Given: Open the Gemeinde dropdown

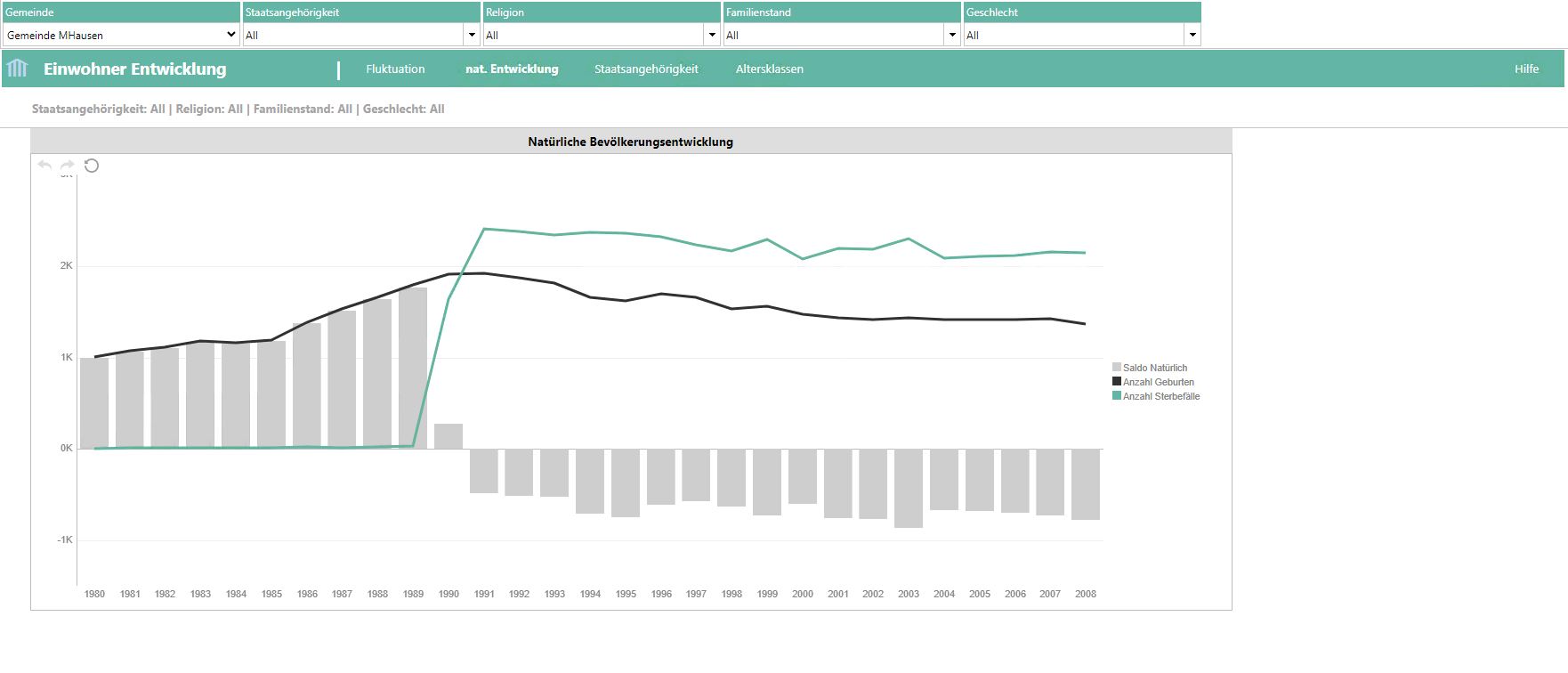Looking at the screenshot, I should pos(121,35).
